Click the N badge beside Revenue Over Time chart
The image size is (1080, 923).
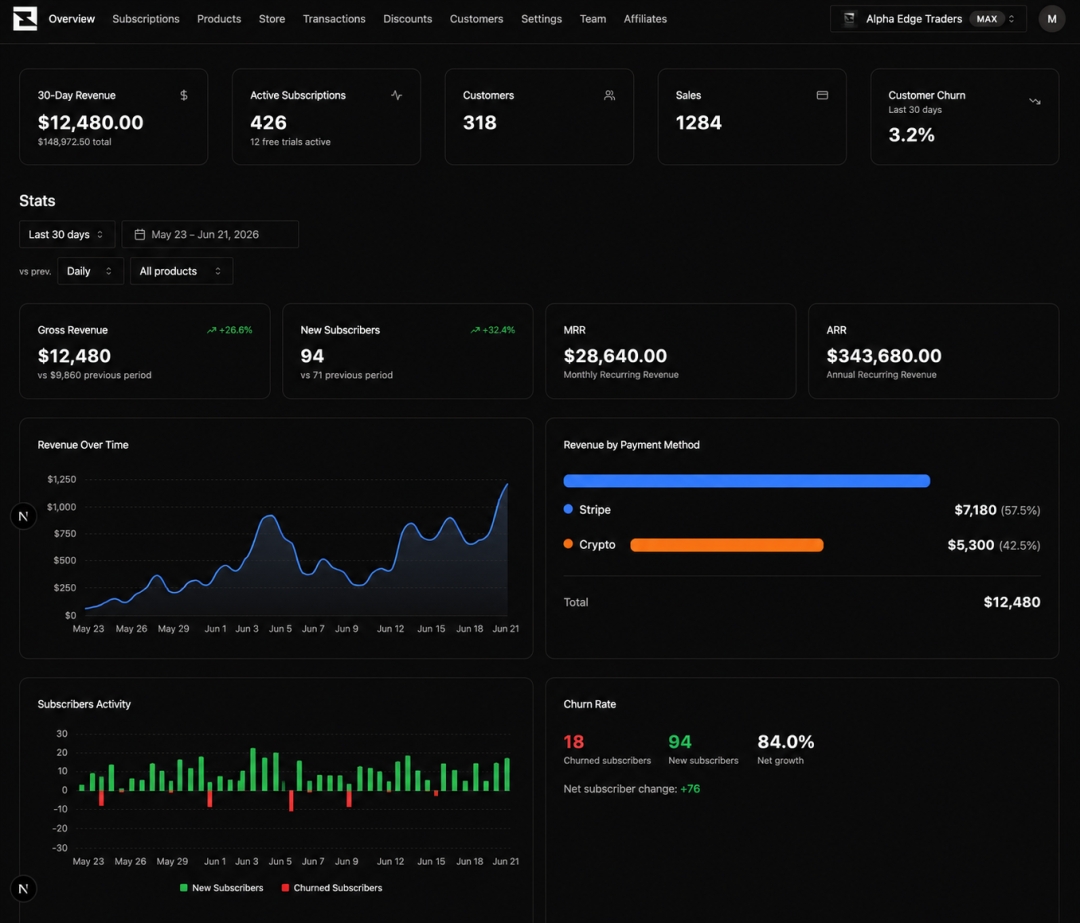pos(23,516)
